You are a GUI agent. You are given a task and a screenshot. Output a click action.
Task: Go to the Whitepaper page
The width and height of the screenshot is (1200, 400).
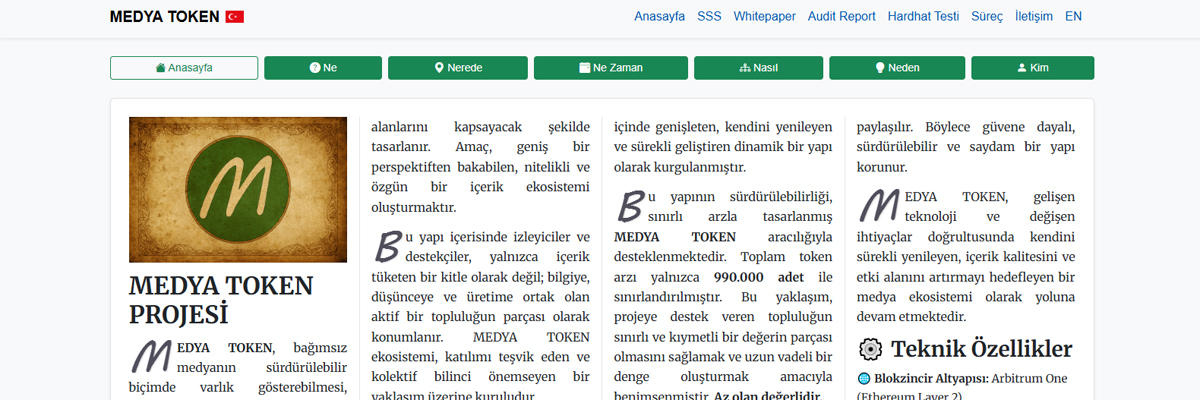pos(764,16)
